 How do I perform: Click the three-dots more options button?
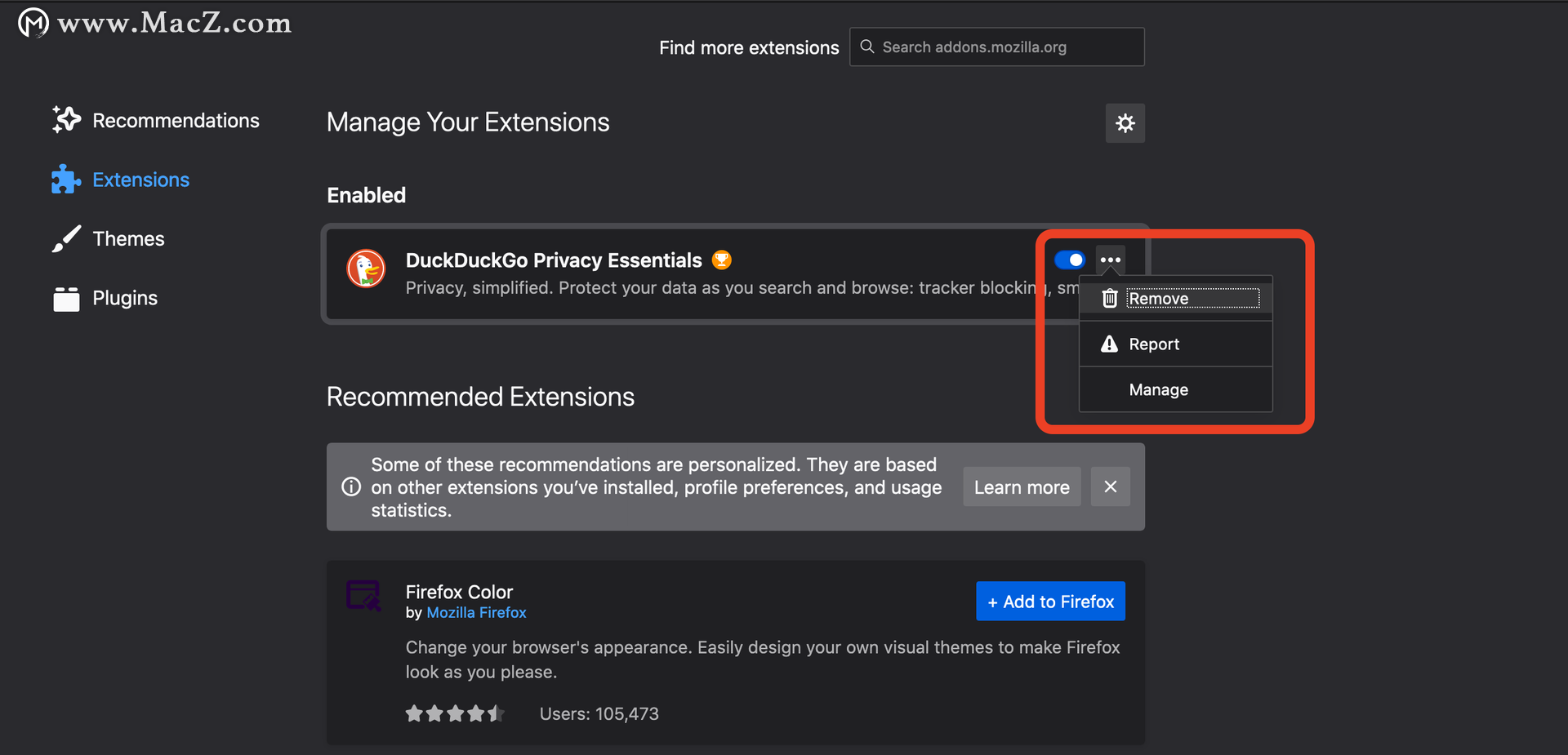(x=1111, y=260)
